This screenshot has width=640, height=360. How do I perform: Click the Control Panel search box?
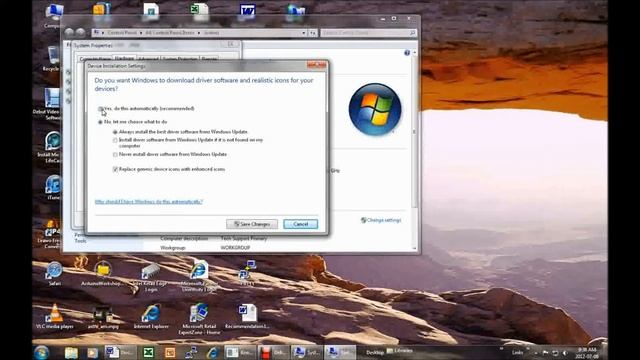tap(369, 33)
